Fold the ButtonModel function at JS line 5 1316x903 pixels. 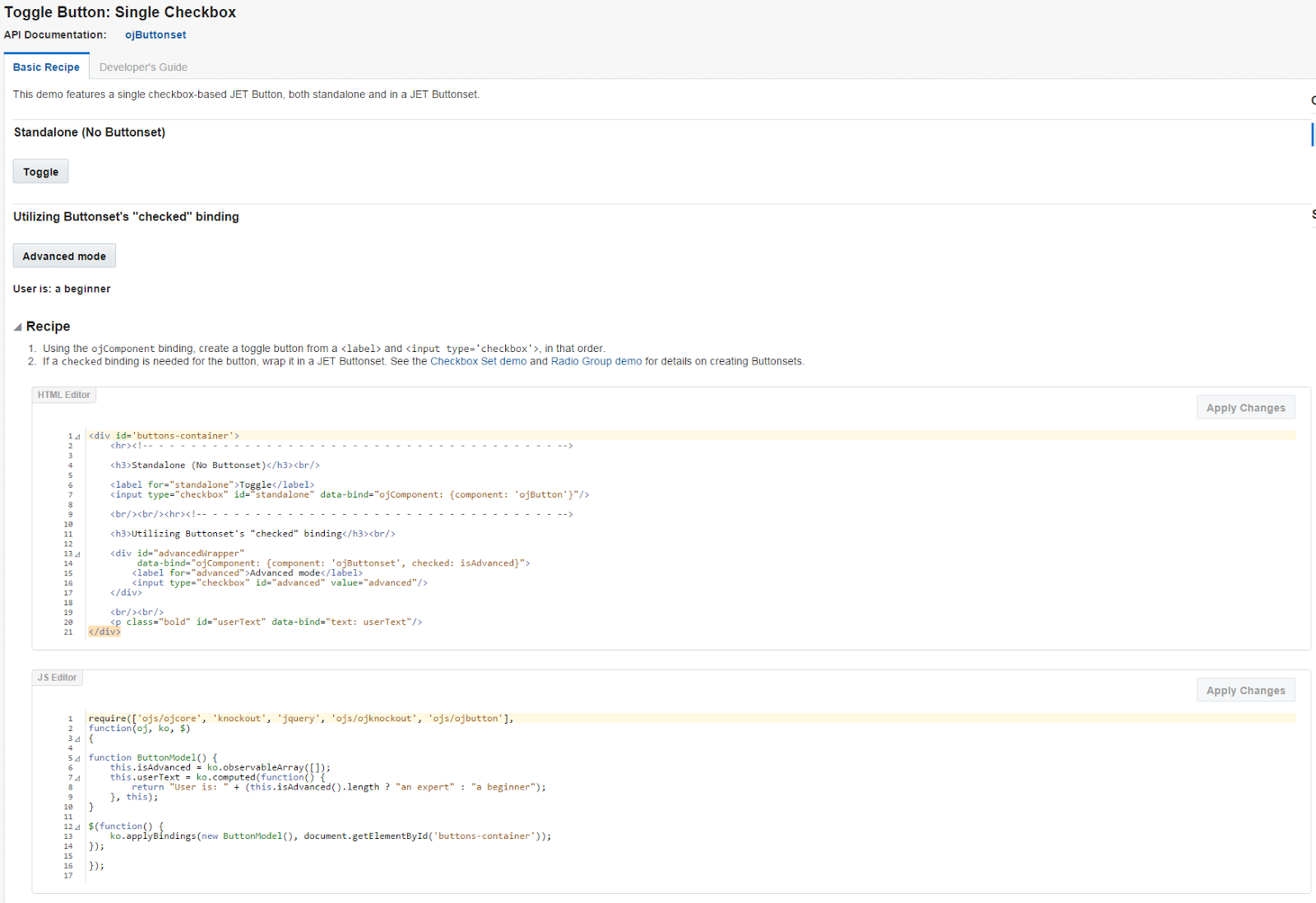pos(77,759)
